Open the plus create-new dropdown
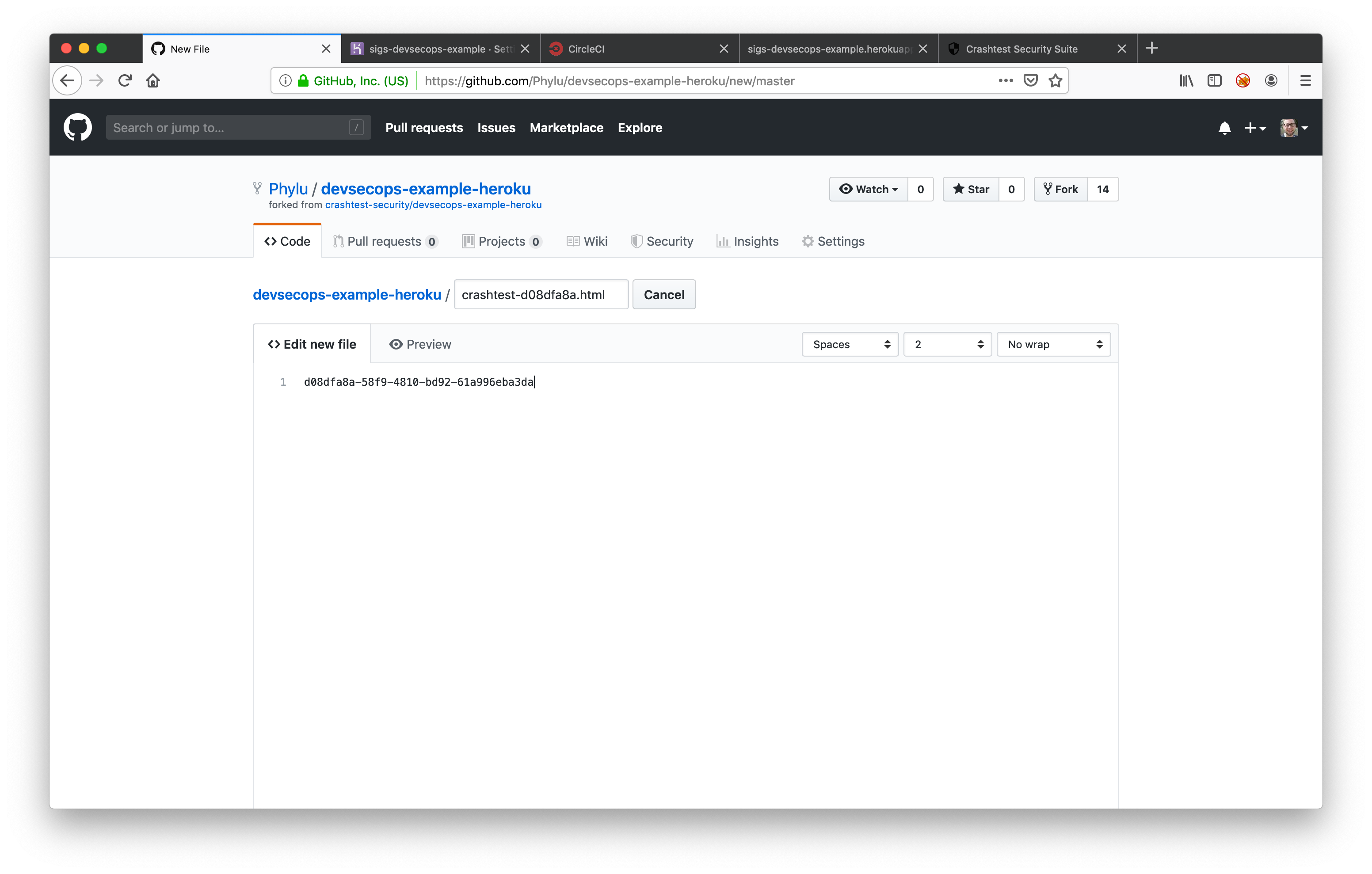This screenshot has height=874, width=1372. pos(1254,128)
